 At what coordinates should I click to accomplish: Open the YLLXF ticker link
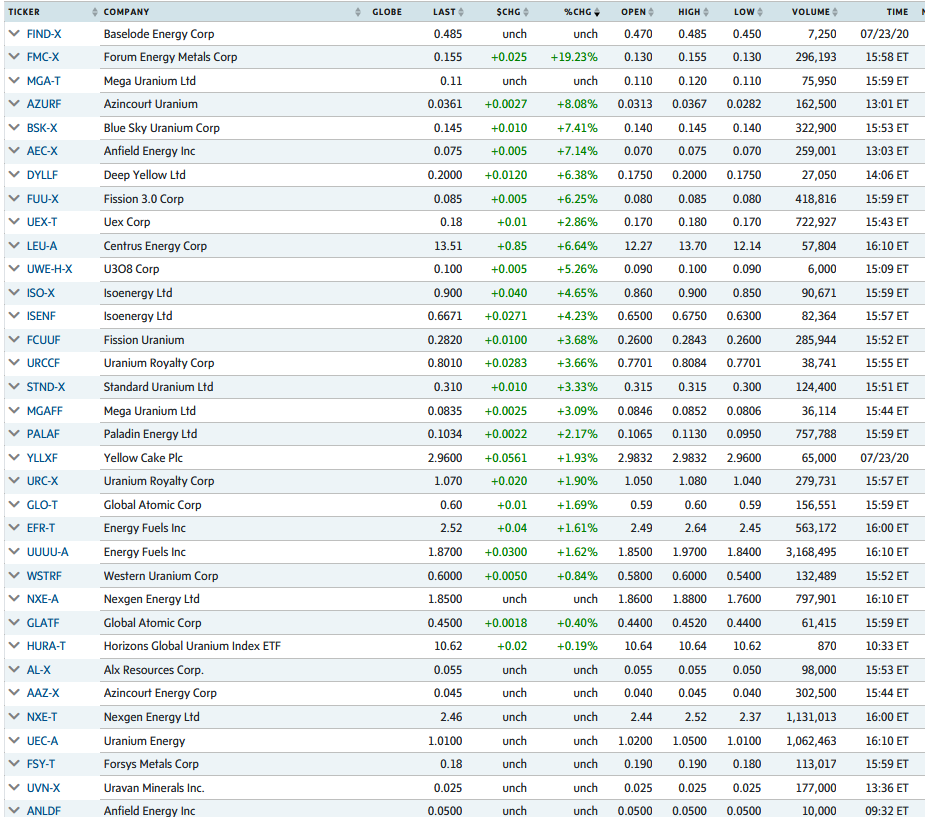coord(42,458)
